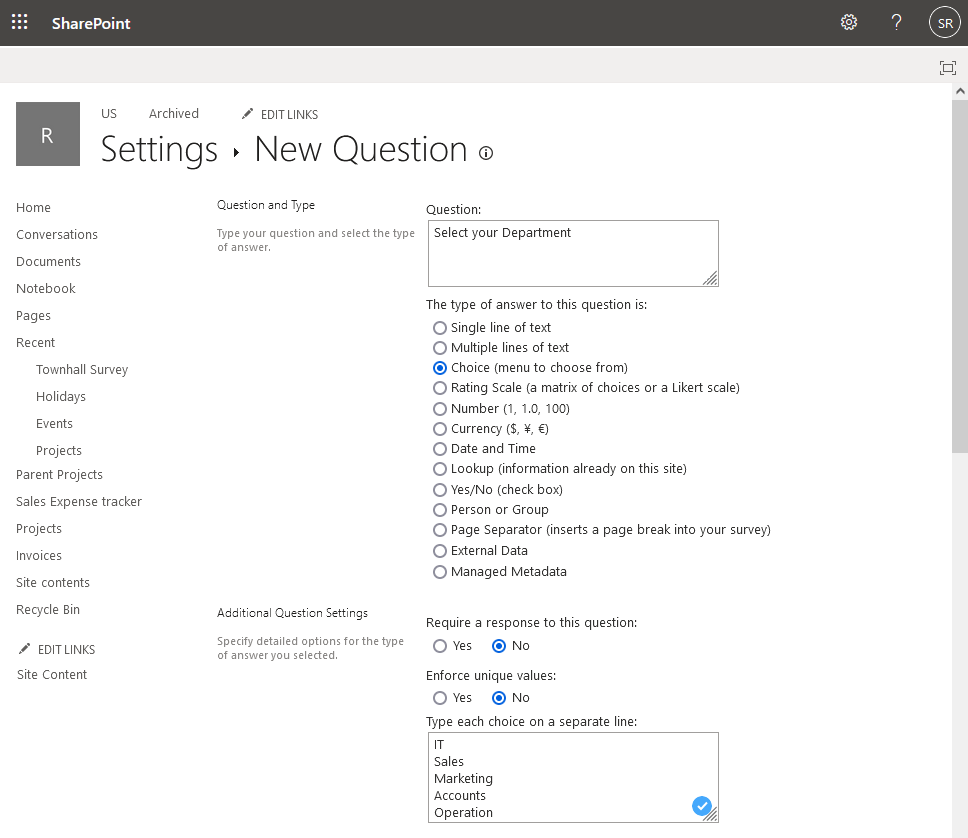Click the R site logo tile
968x838 pixels.
[47, 133]
